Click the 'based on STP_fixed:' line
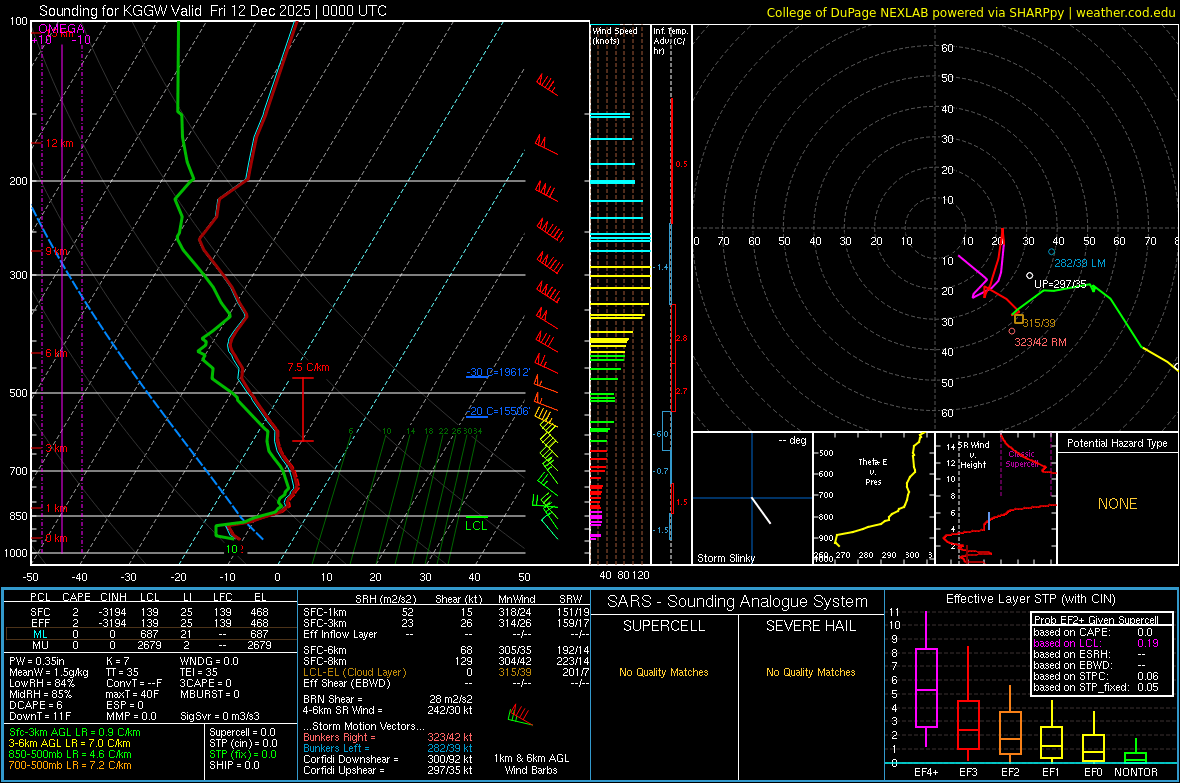 1096,687
